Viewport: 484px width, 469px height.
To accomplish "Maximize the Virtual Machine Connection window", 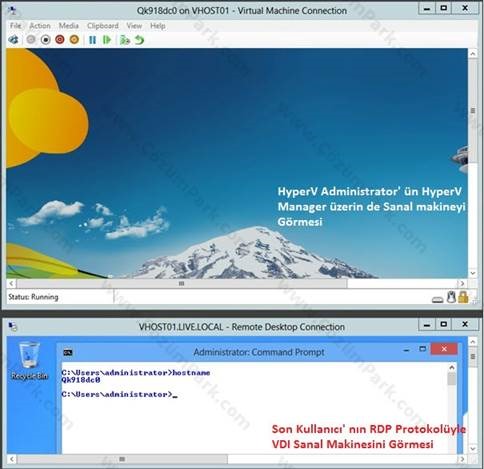I will (x=443, y=8).
